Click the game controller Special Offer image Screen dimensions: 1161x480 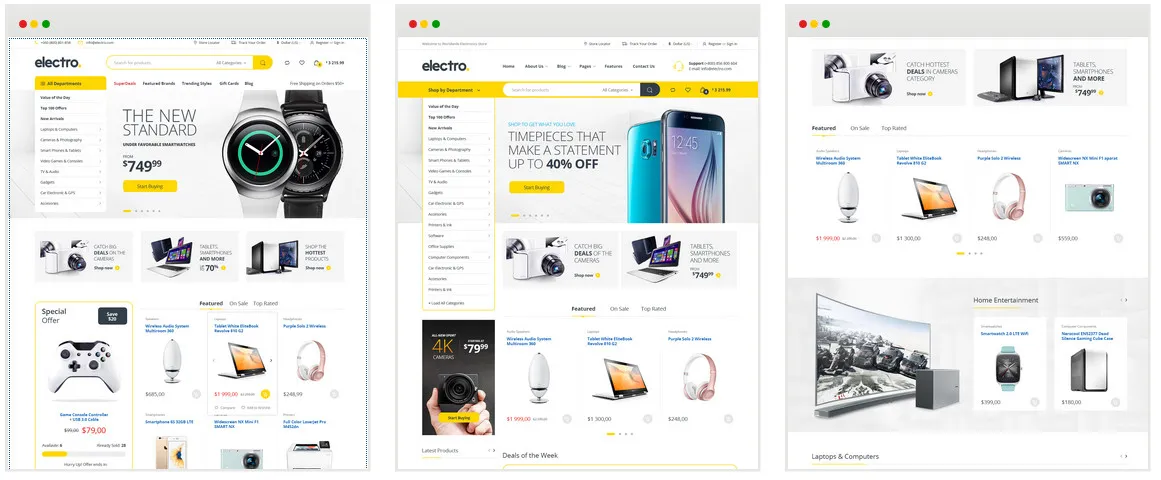pyautogui.click(x=84, y=368)
